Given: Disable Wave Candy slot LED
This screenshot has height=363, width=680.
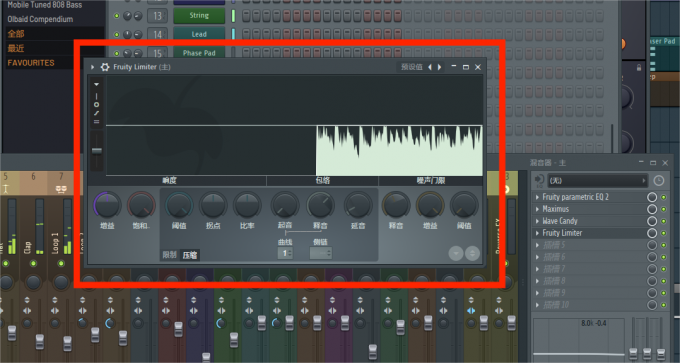Looking at the screenshot, I should coord(664,221).
